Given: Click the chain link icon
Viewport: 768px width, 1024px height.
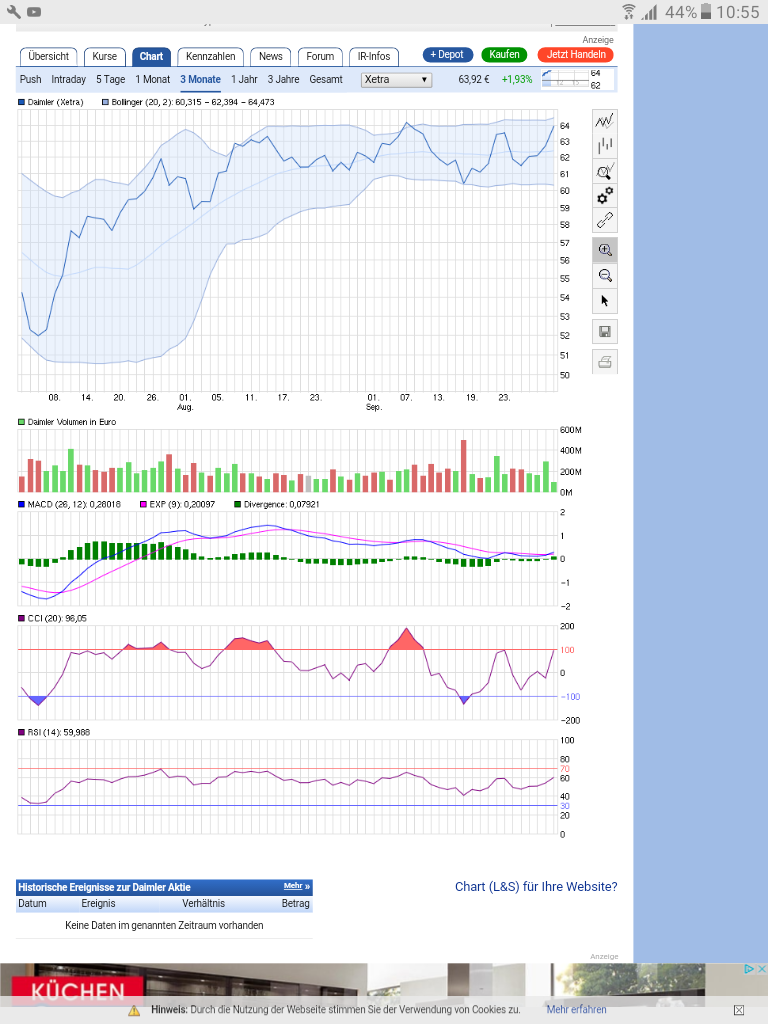Looking at the screenshot, I should [x=605, y=220].
